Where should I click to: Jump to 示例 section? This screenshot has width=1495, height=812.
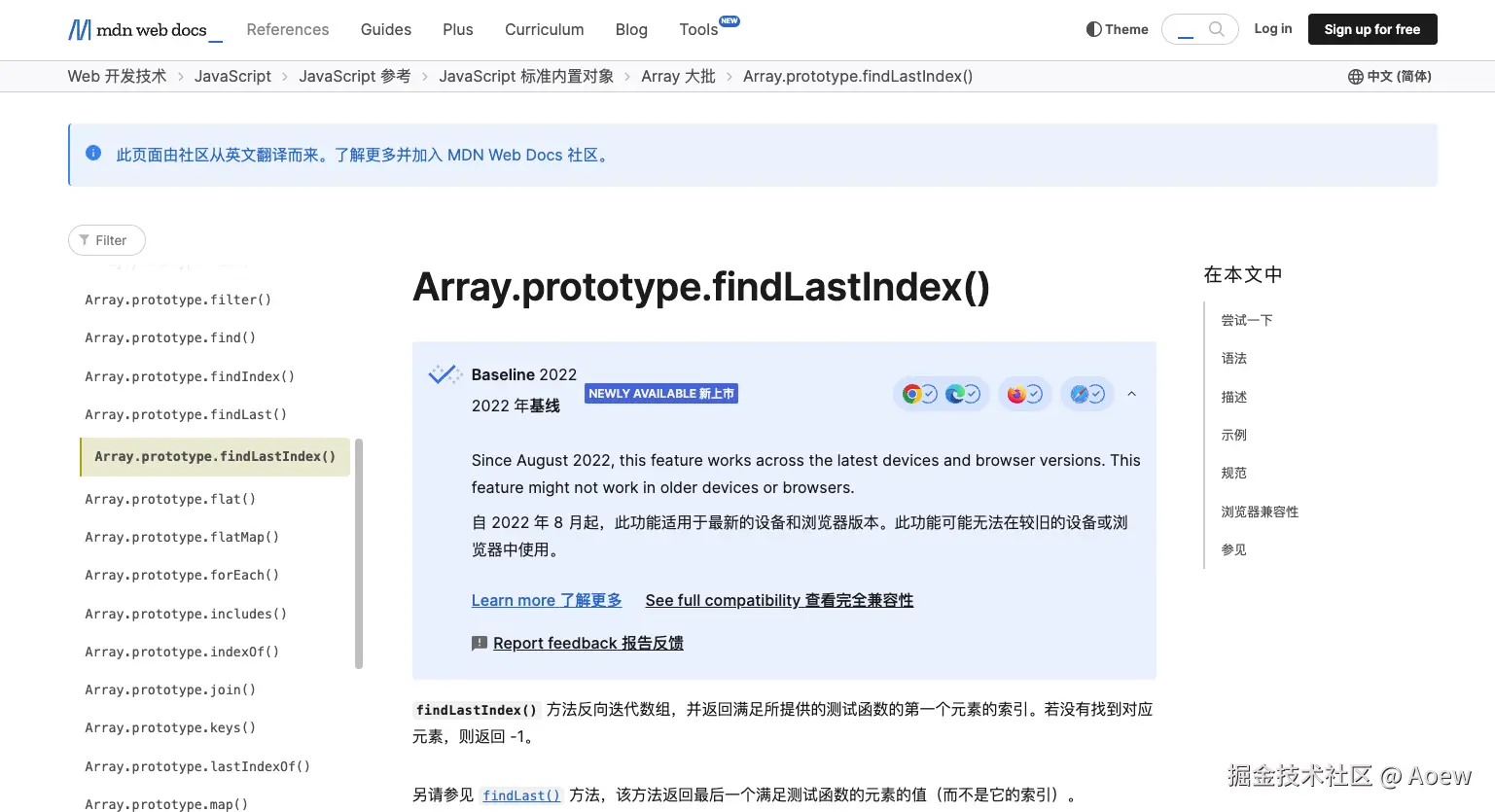point(1234,435)
